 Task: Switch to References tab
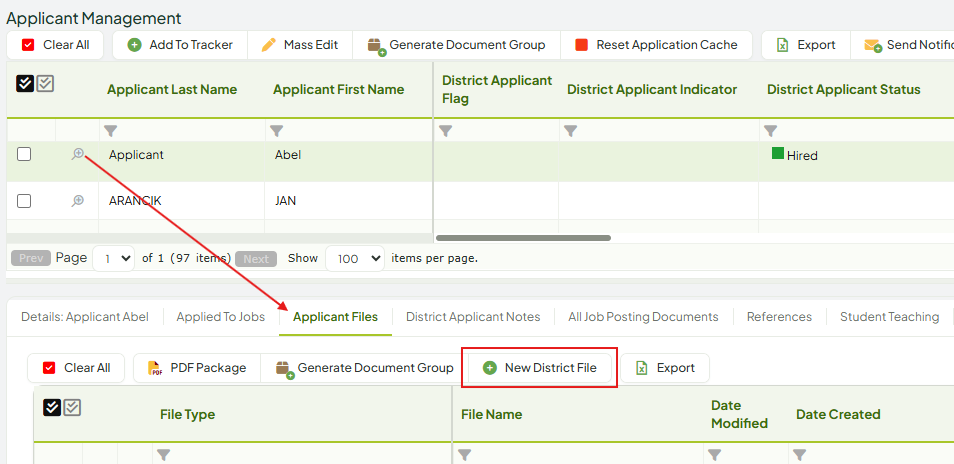coord(779,317)
